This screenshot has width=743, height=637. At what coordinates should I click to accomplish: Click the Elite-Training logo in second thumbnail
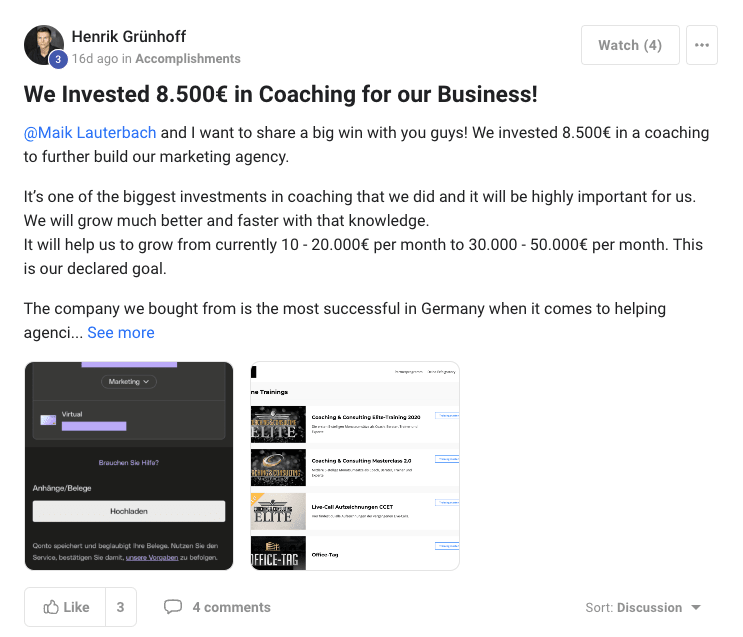point(278,422)
